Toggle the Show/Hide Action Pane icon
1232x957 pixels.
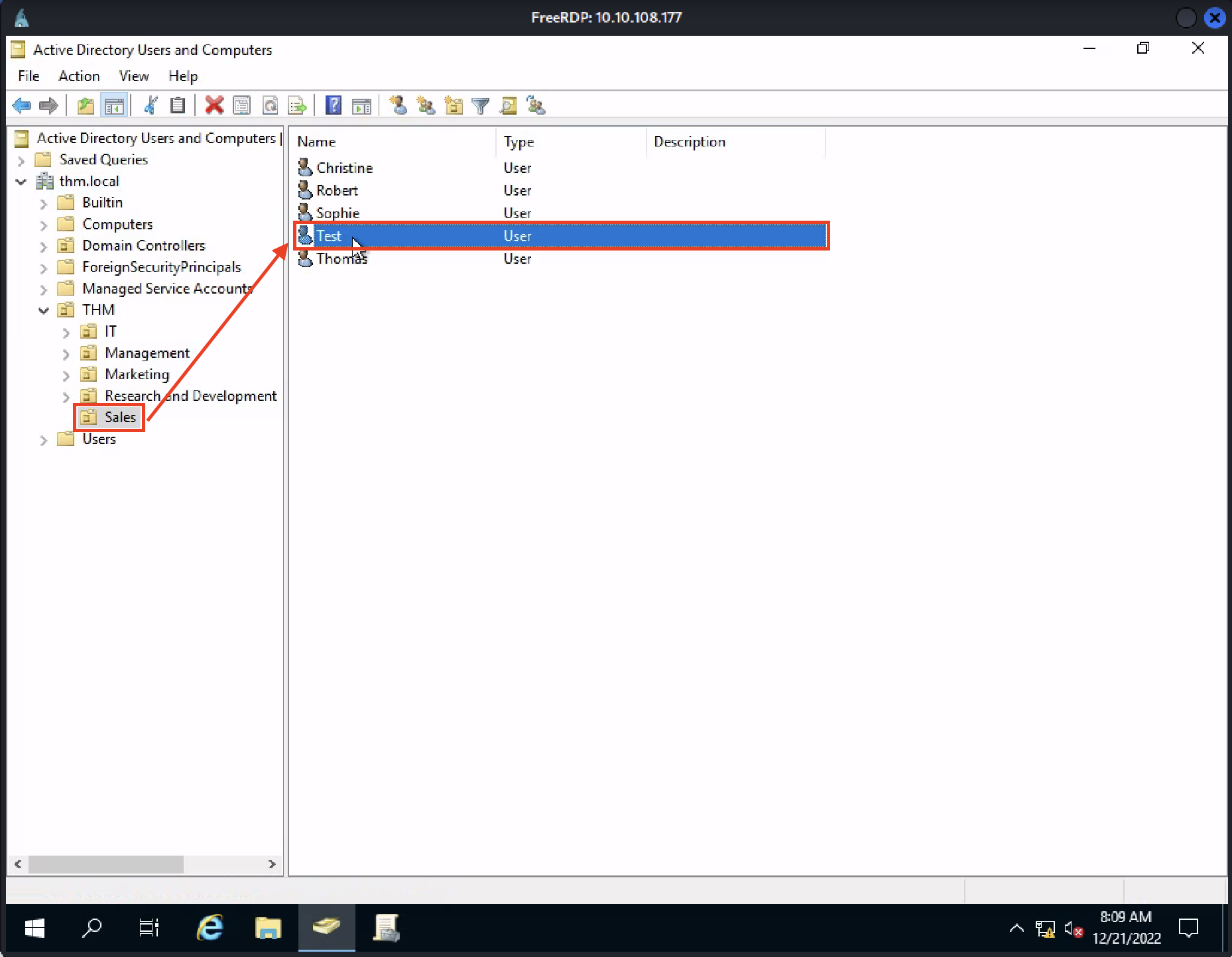(361, 105)
